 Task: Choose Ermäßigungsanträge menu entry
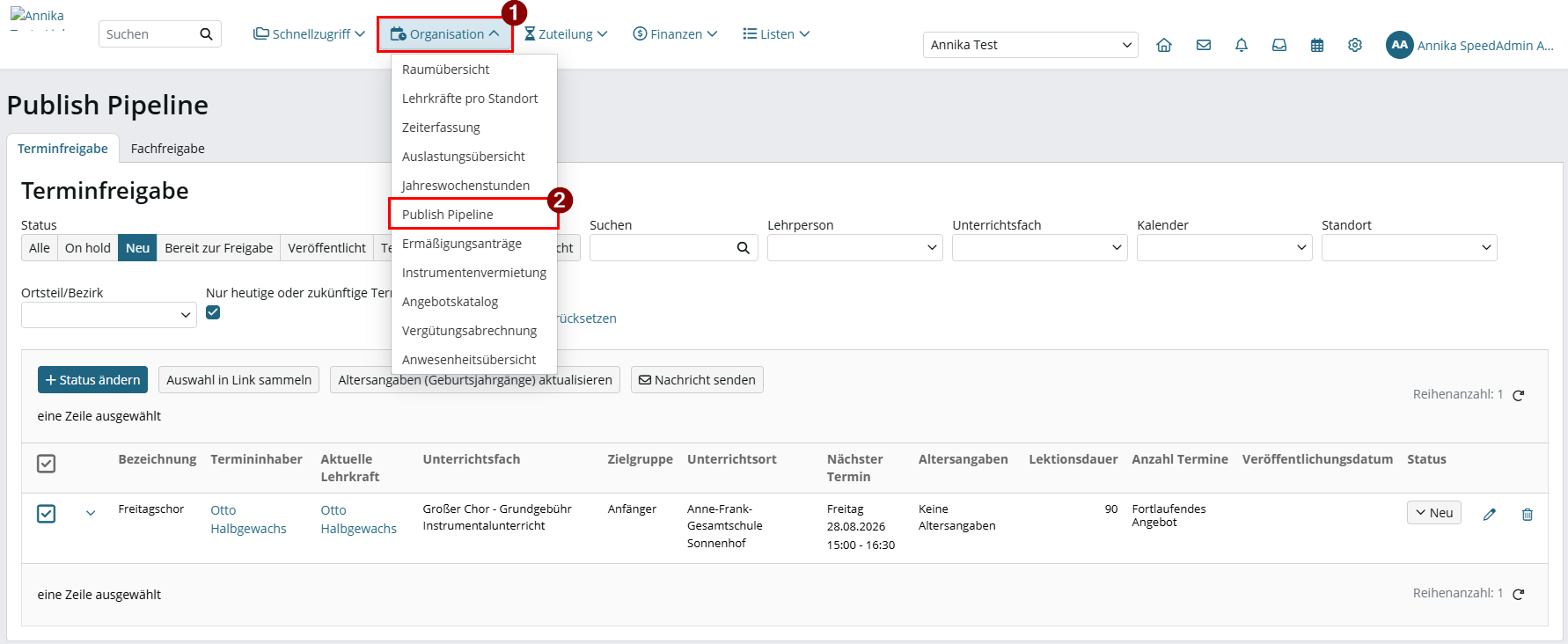click(x=474, y=244)
